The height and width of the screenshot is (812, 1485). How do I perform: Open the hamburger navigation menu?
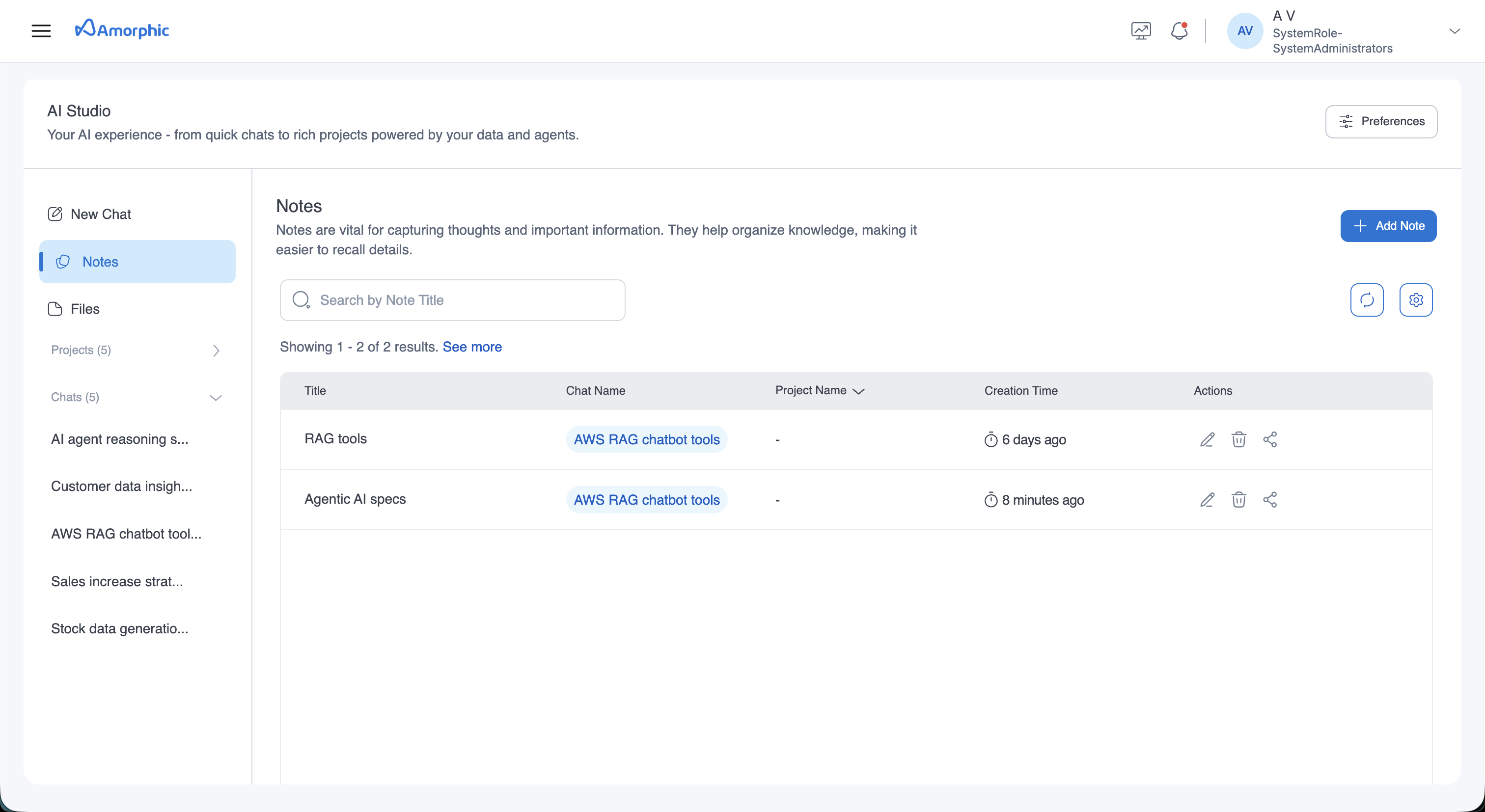click(x=41, y=30)
